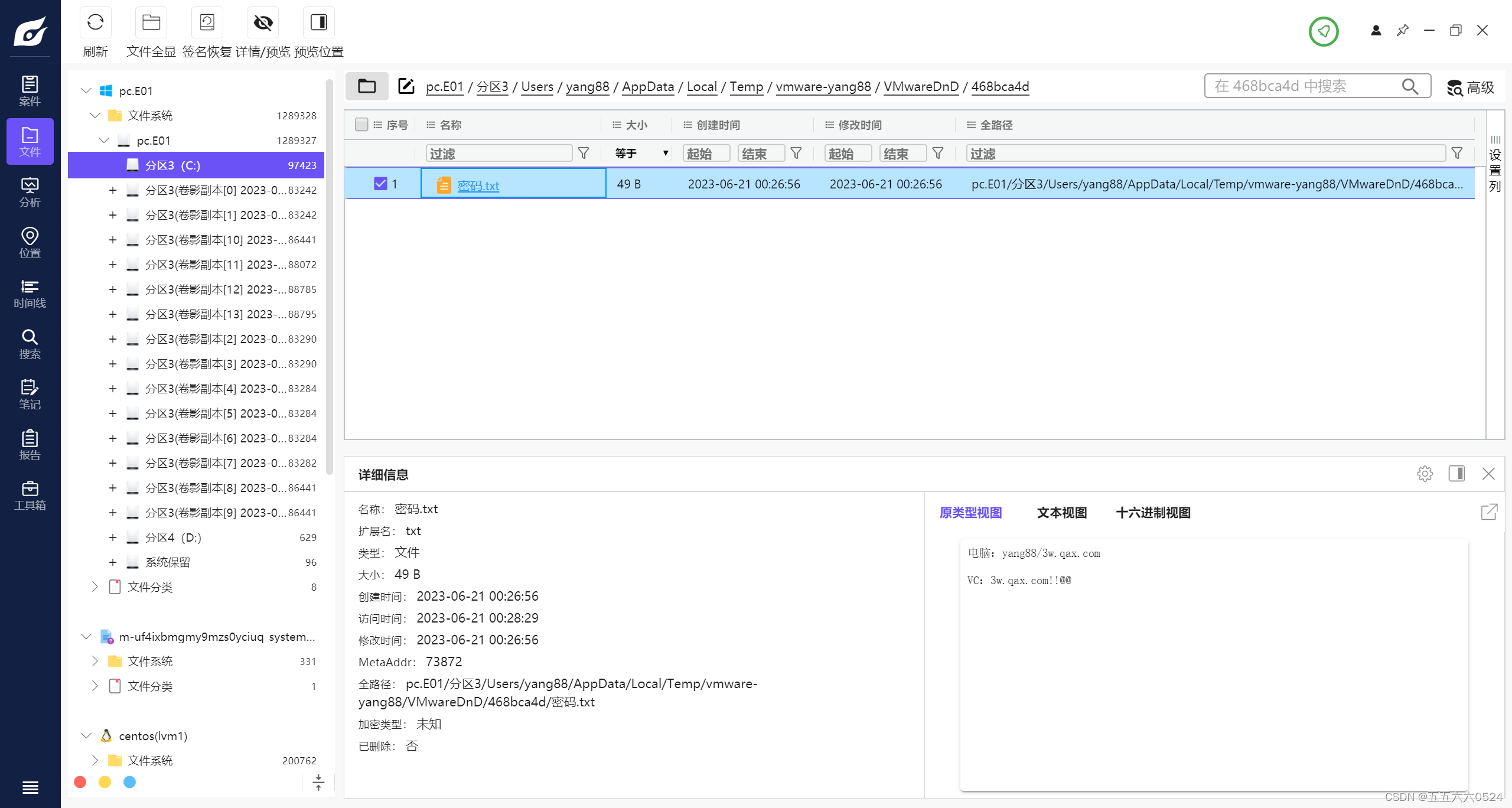This screenshot has width=1512, height=808.
Task: Select the 文件 files sidebar section
Action: [x=30, y=142]
